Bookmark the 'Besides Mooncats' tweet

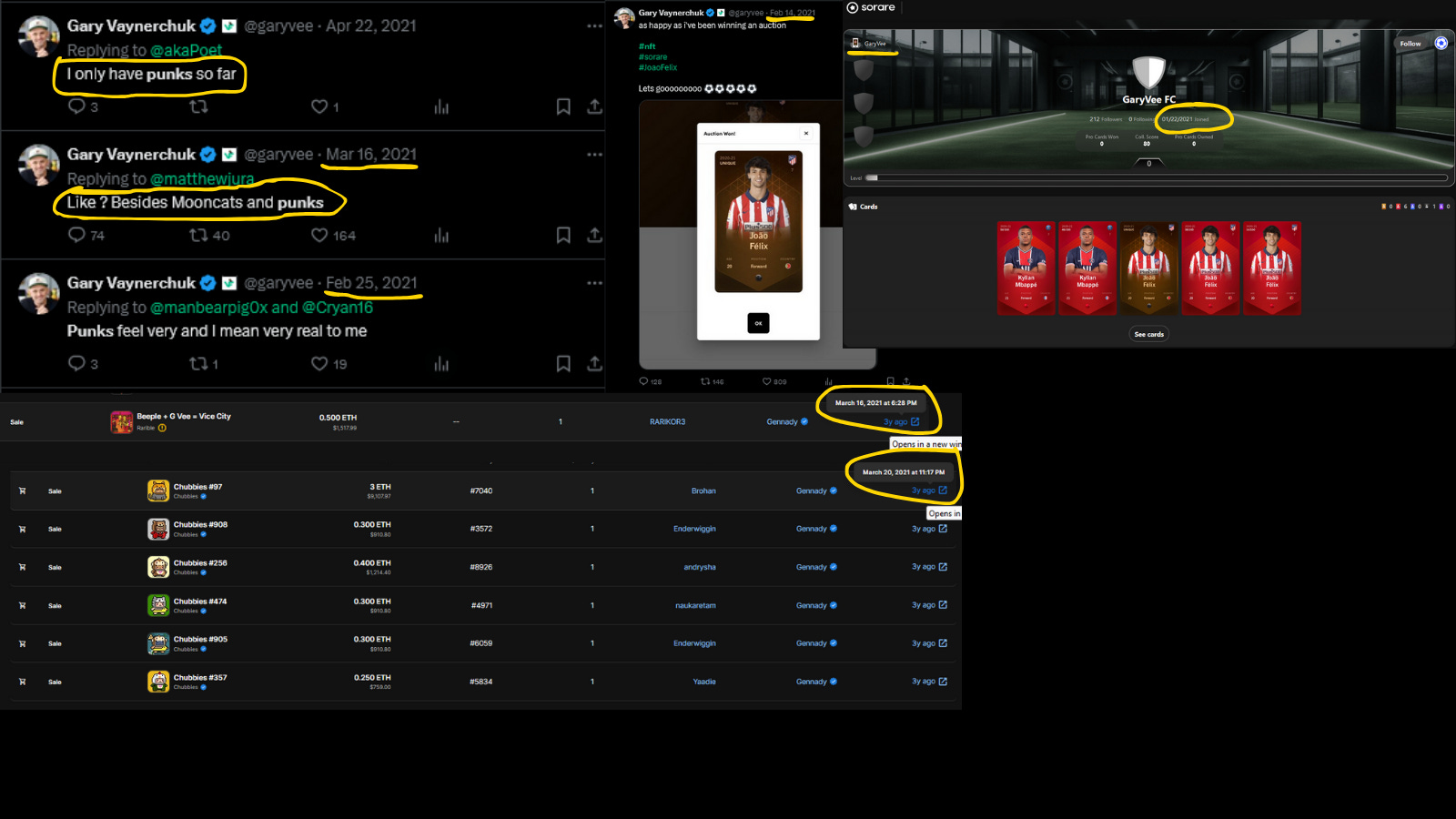click(x=563, y=235)
